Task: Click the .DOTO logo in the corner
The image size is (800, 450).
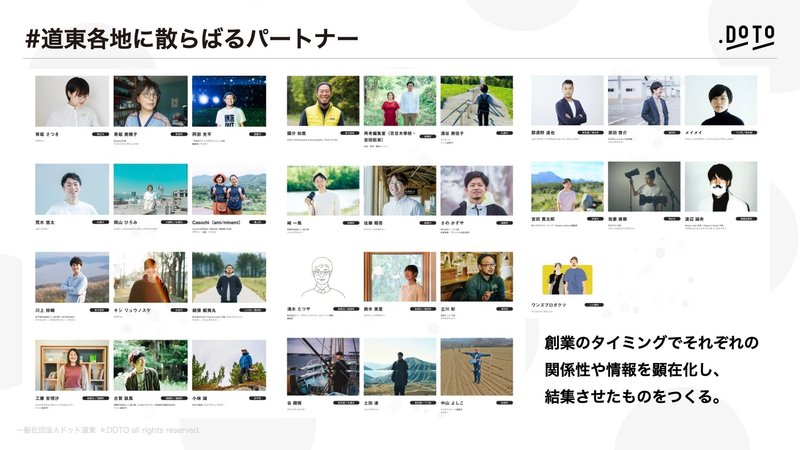Action: (746, 37)
